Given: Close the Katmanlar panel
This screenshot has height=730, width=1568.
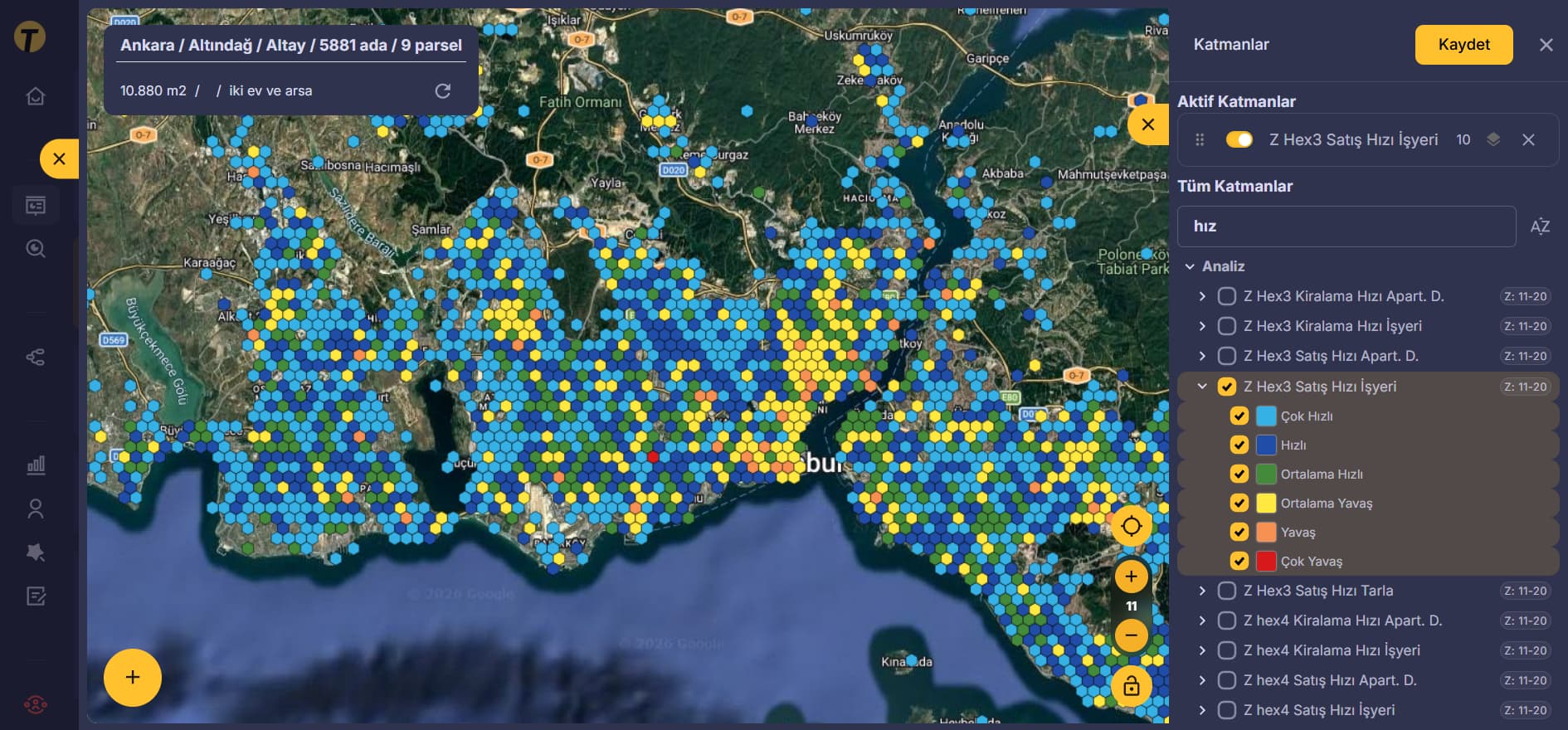Looking at the screenshot, I should pos(1546,45).
